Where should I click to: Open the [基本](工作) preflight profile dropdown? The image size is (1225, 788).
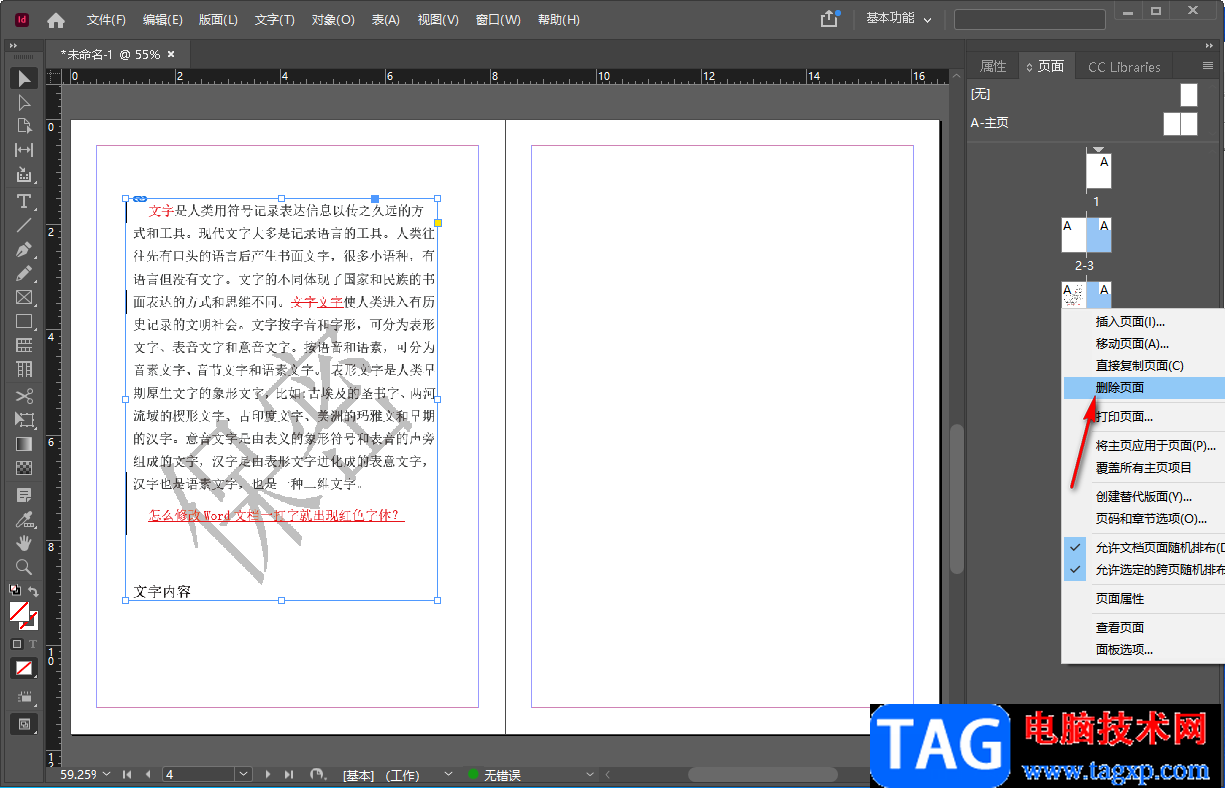pos(448,774)
